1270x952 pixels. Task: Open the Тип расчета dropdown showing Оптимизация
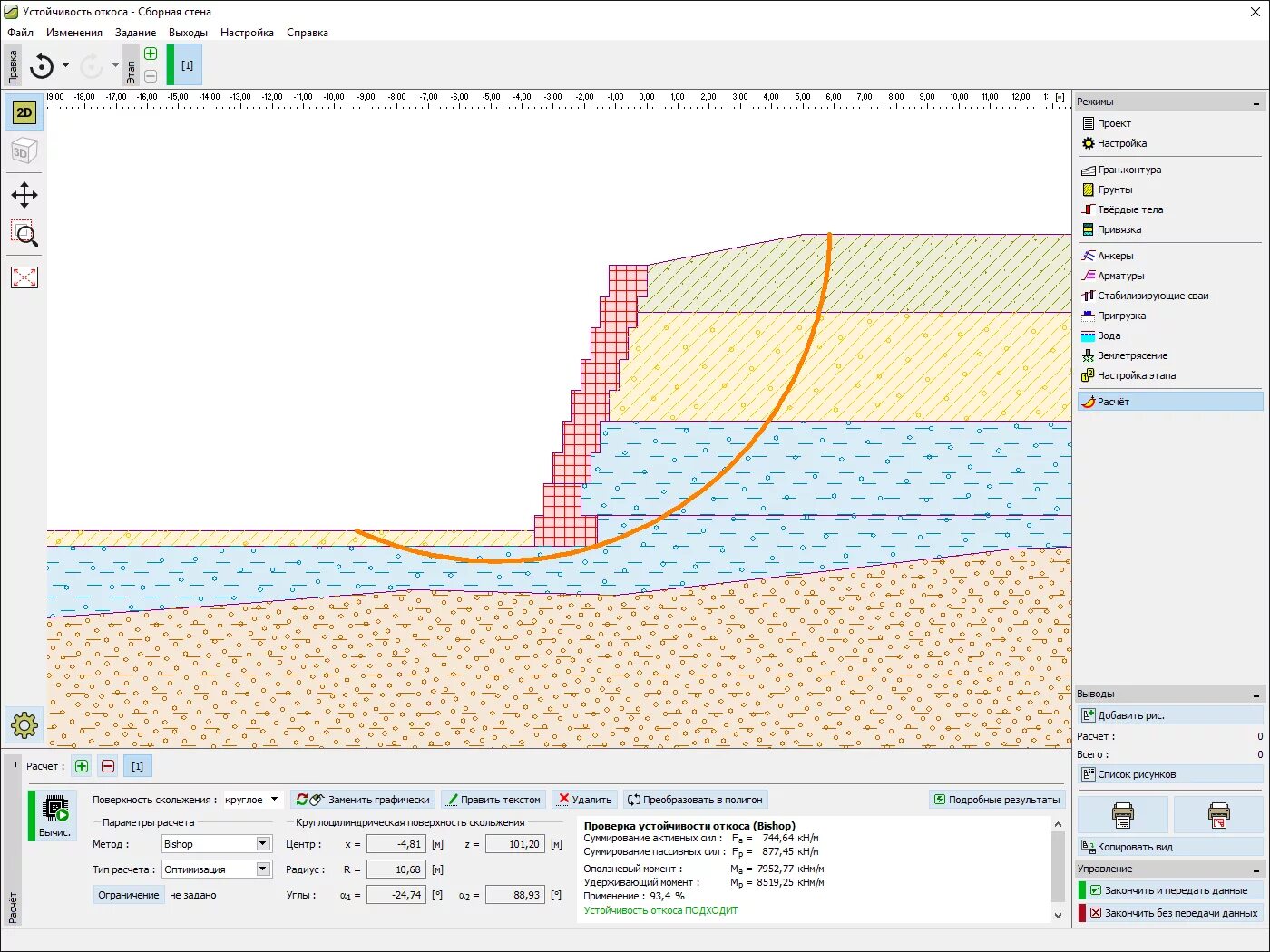[217, 869]
